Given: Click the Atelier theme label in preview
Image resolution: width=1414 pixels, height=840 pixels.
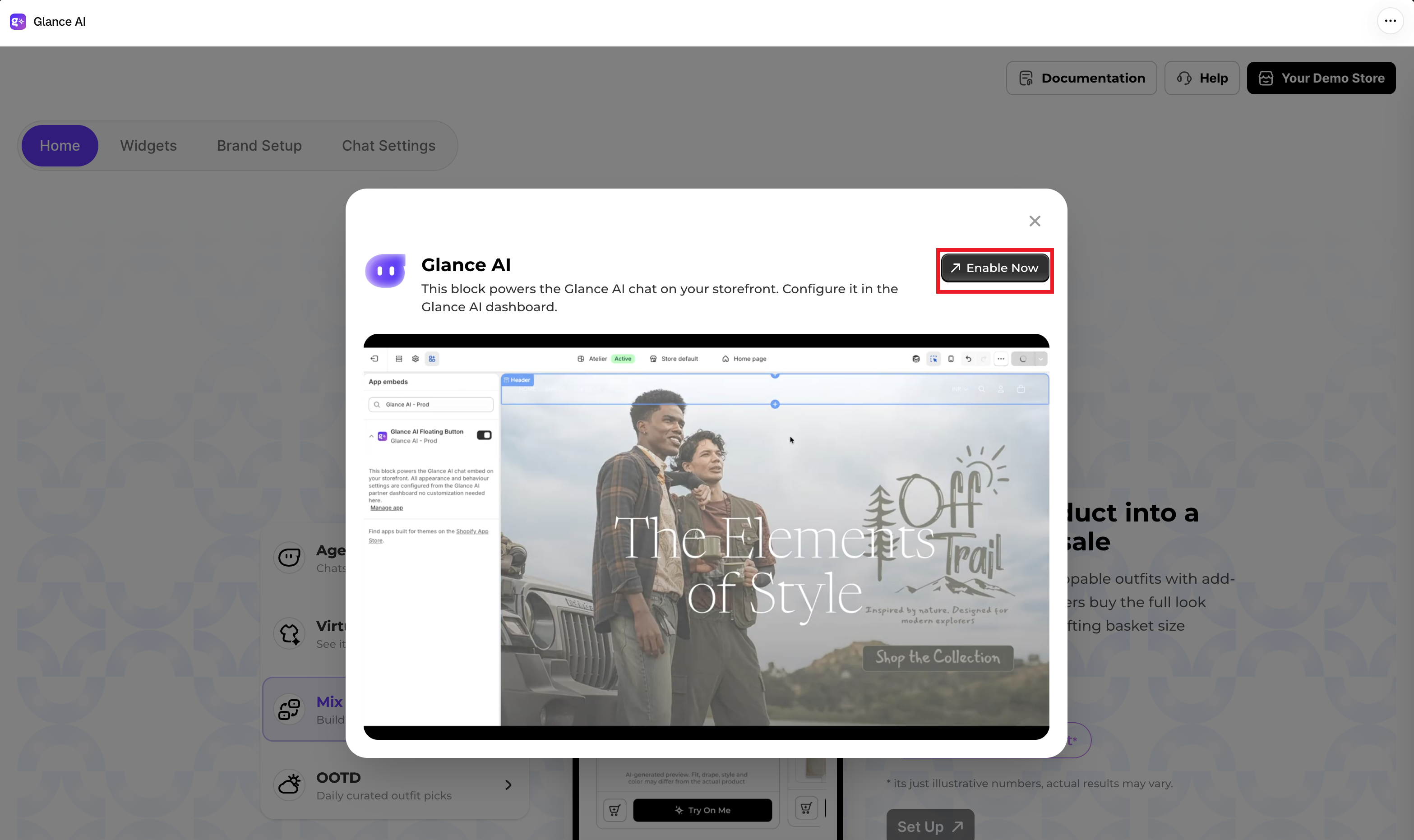Looking at the screenshot, I should 598,359.
